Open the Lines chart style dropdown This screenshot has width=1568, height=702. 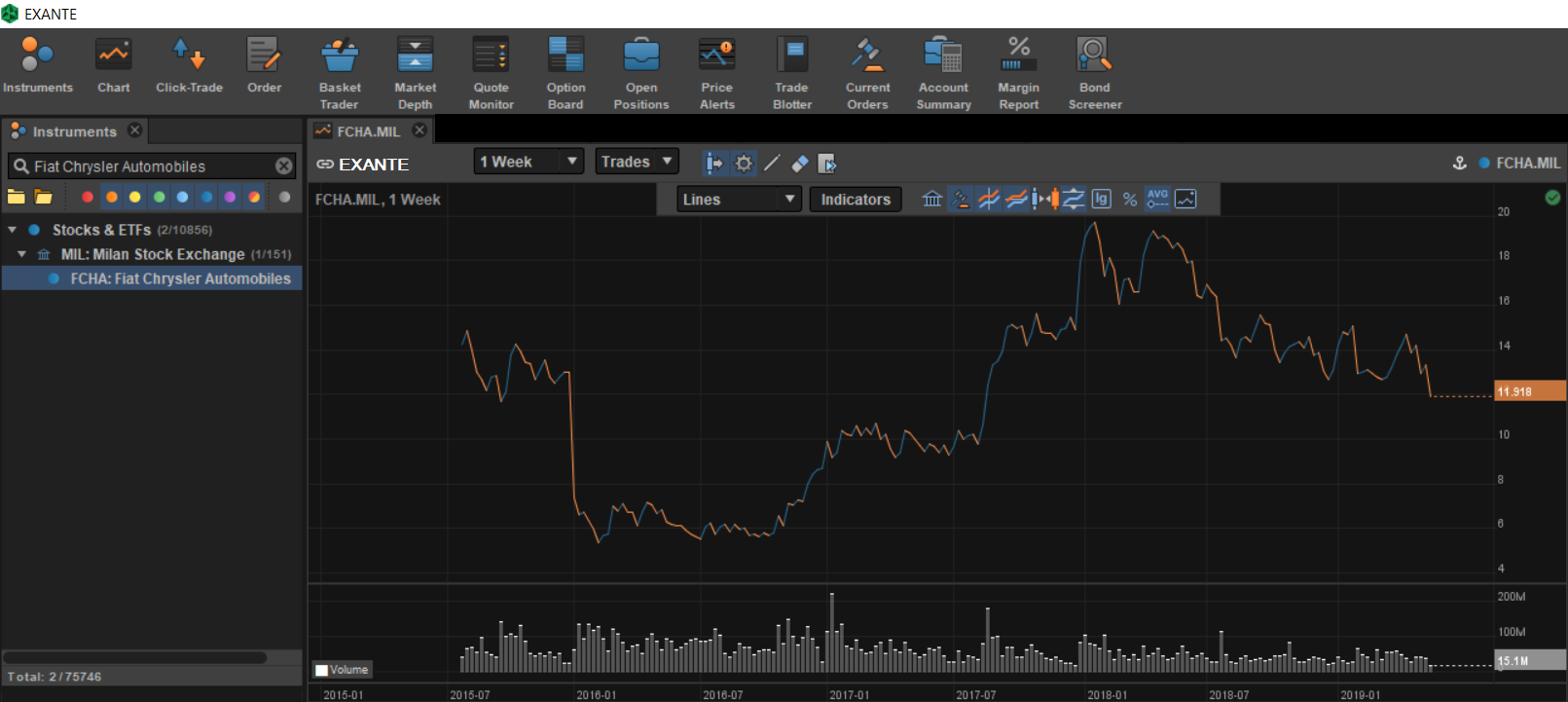739,200
